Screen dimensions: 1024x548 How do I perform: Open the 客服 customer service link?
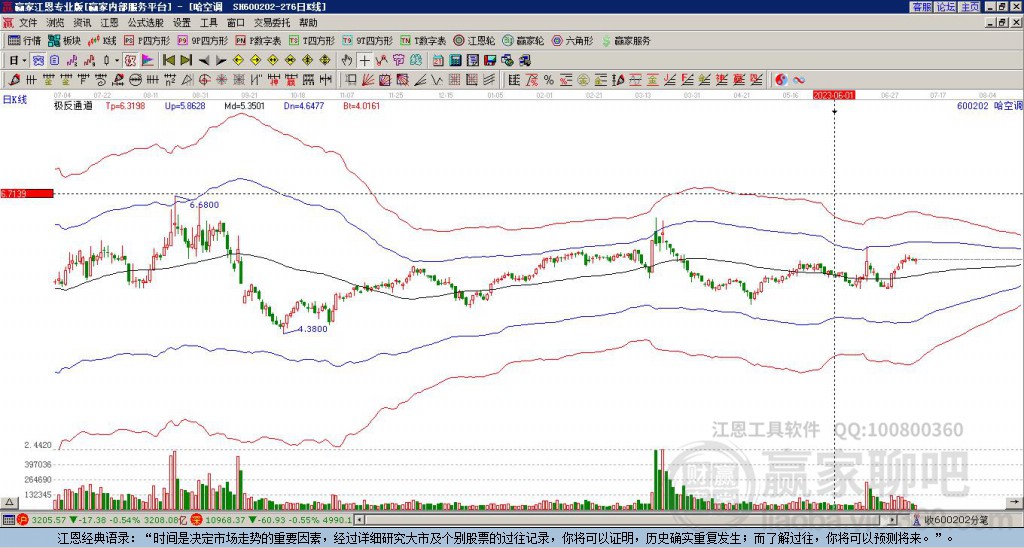921,7
